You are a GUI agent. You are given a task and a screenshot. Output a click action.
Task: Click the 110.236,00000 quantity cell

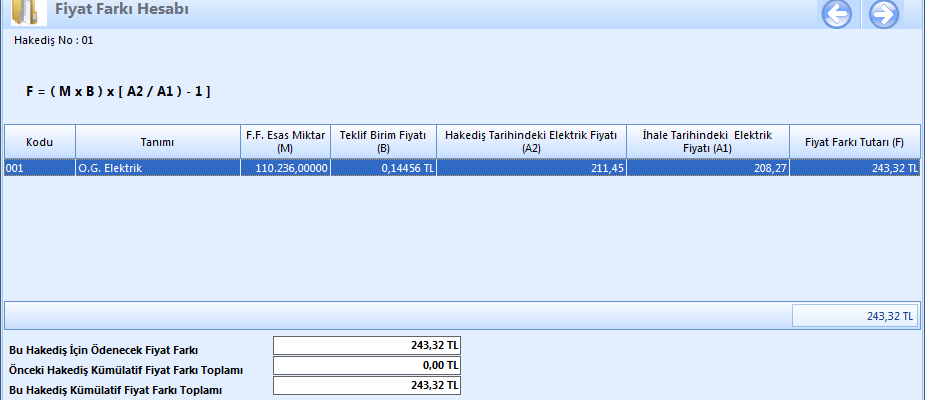pyautogui.click(x=285, y=168)
